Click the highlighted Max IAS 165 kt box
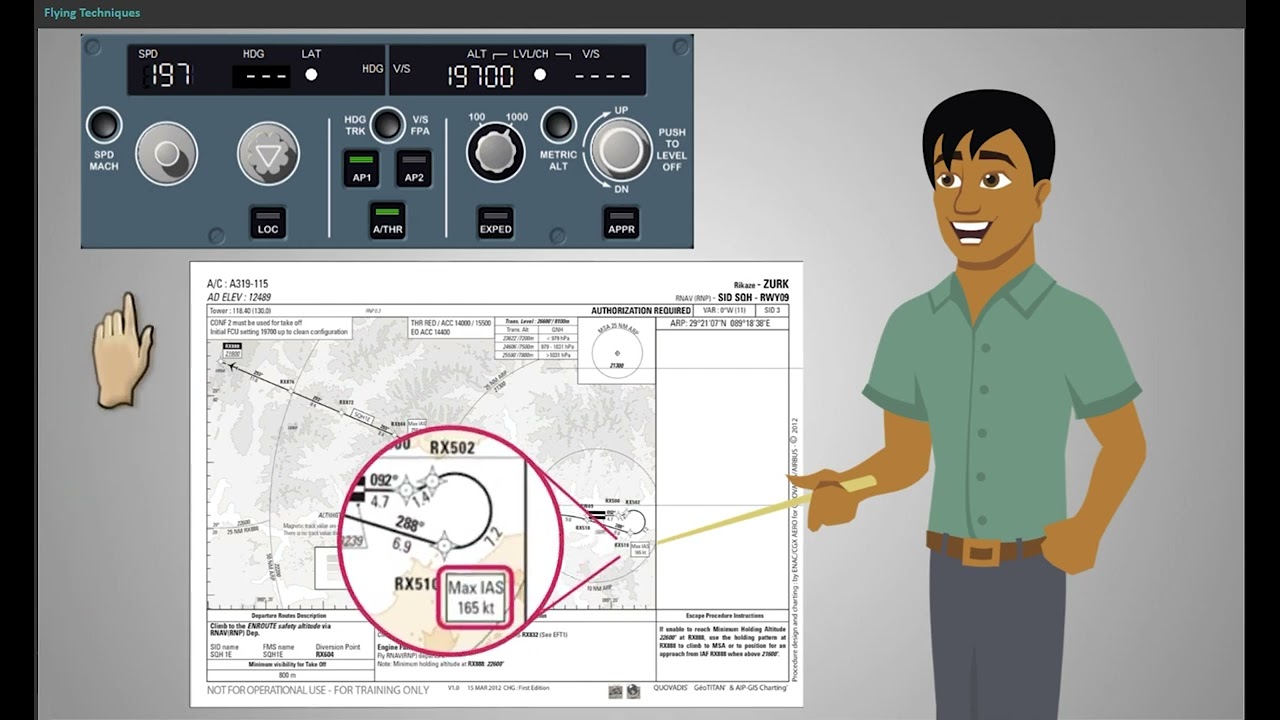 coord(475,598)
